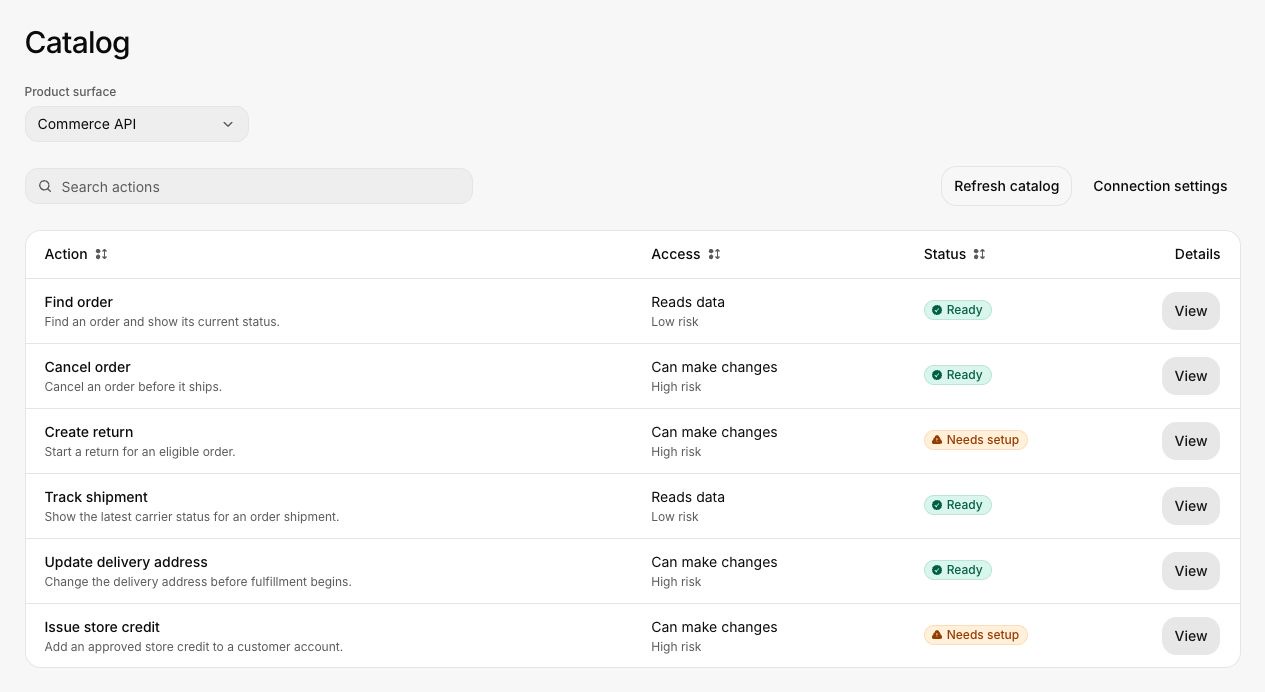View details for Track shipment
This screenshot has width=1265, height=692.
tap(1191, 506)
